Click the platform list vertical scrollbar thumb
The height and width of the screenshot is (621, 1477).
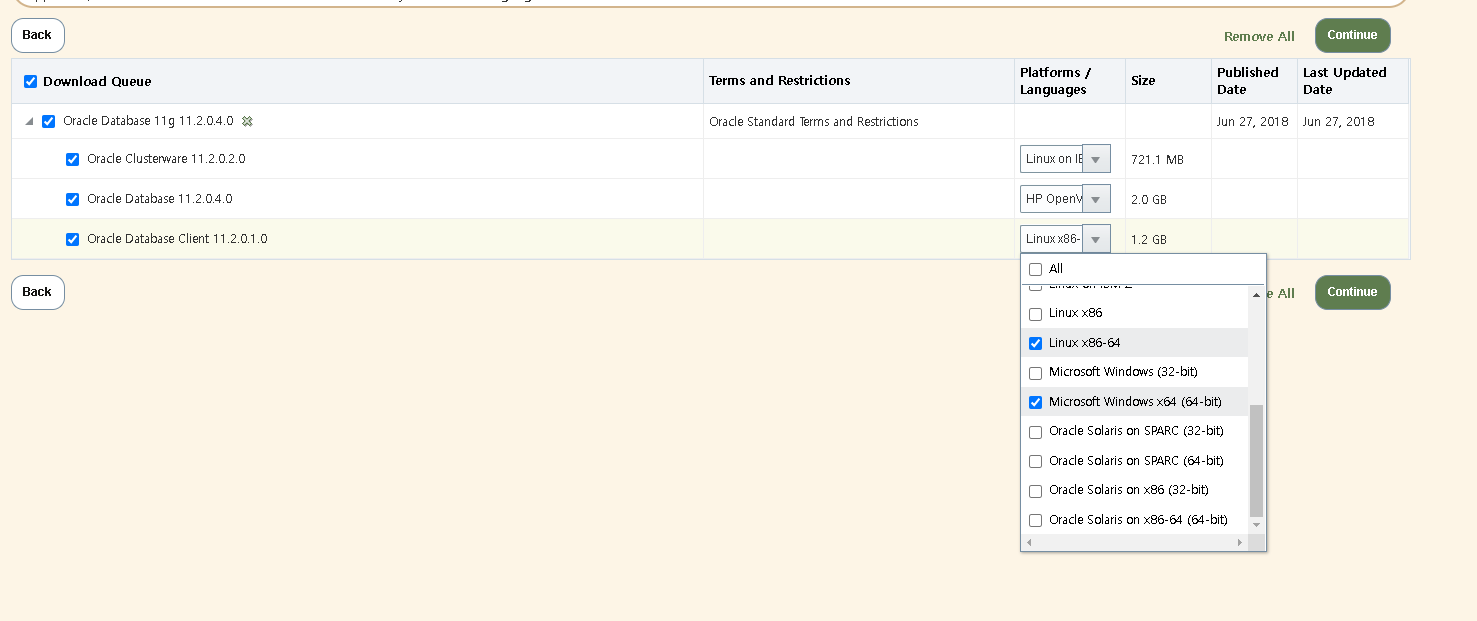pos(1257,461)
